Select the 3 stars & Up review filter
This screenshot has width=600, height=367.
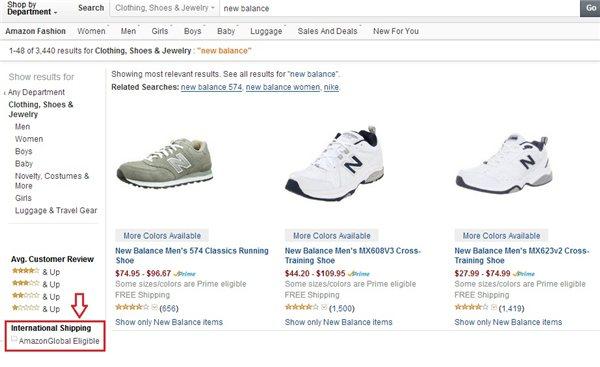click(36, 284)
